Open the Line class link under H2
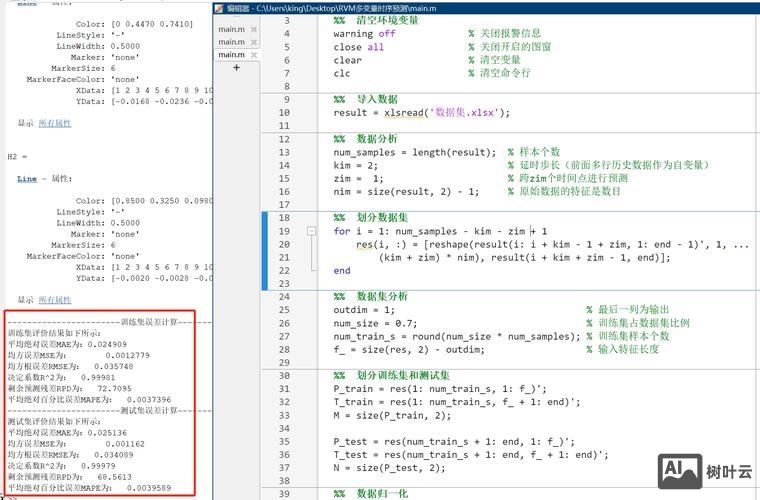 click(x=28, y=177)
